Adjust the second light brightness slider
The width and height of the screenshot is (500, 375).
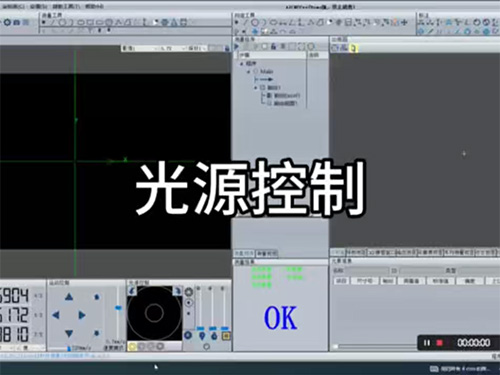pyautogui.click(x=212, y=329)
